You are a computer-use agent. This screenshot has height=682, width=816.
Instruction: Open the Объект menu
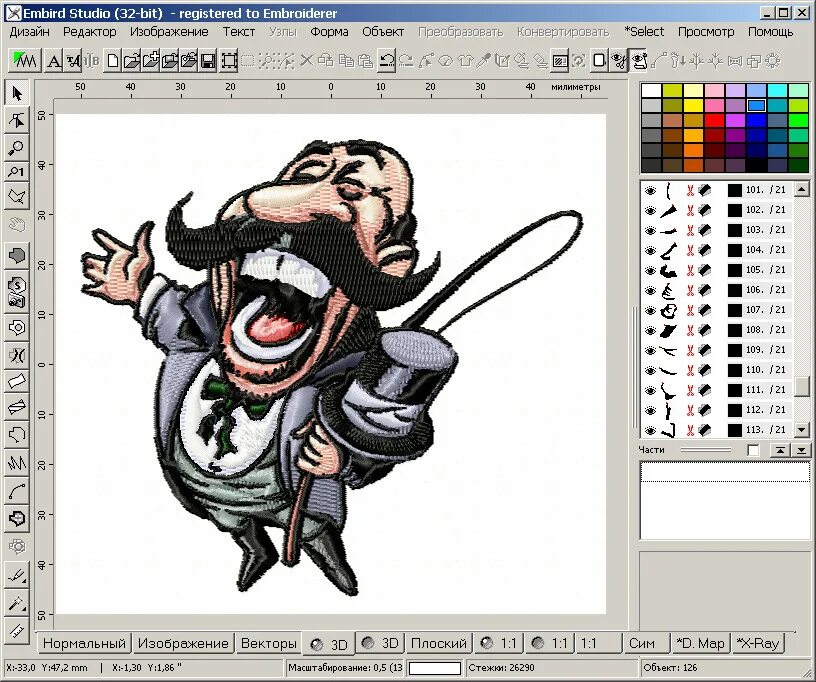pyautogui.click(x=383, y=32)
